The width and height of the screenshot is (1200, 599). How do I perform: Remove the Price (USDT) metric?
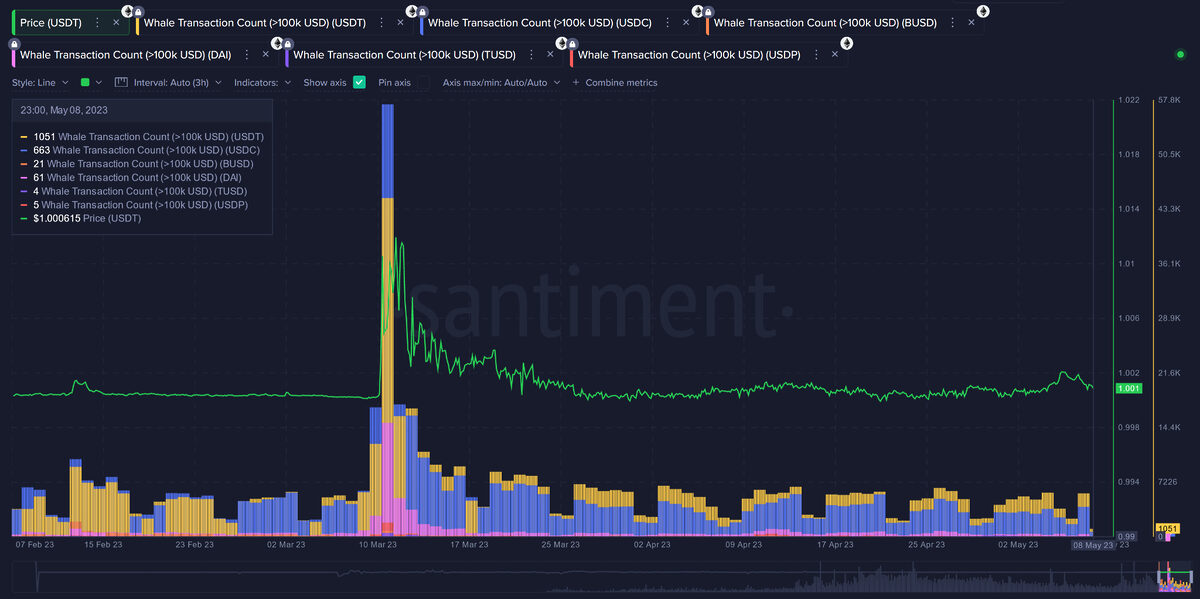116,21
